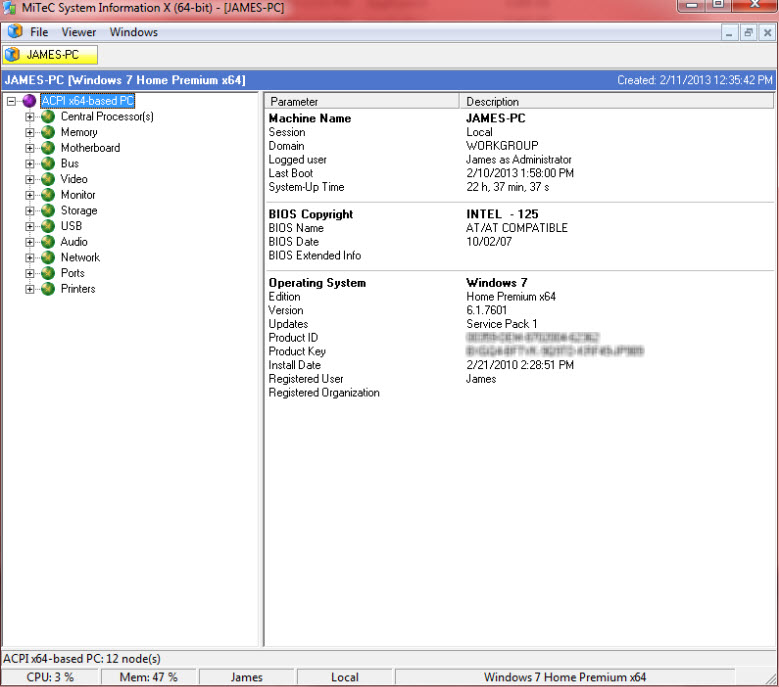Screen dimensions: 779x687
Task: Click the green icon beside Central Processor(s)
Action: tap(48, 117)
